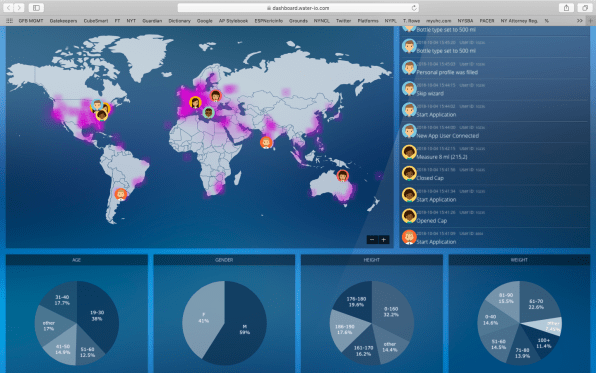Click the user avatar marker over India
This screenshot has width=596, height=373.
(x=266, y=143)
